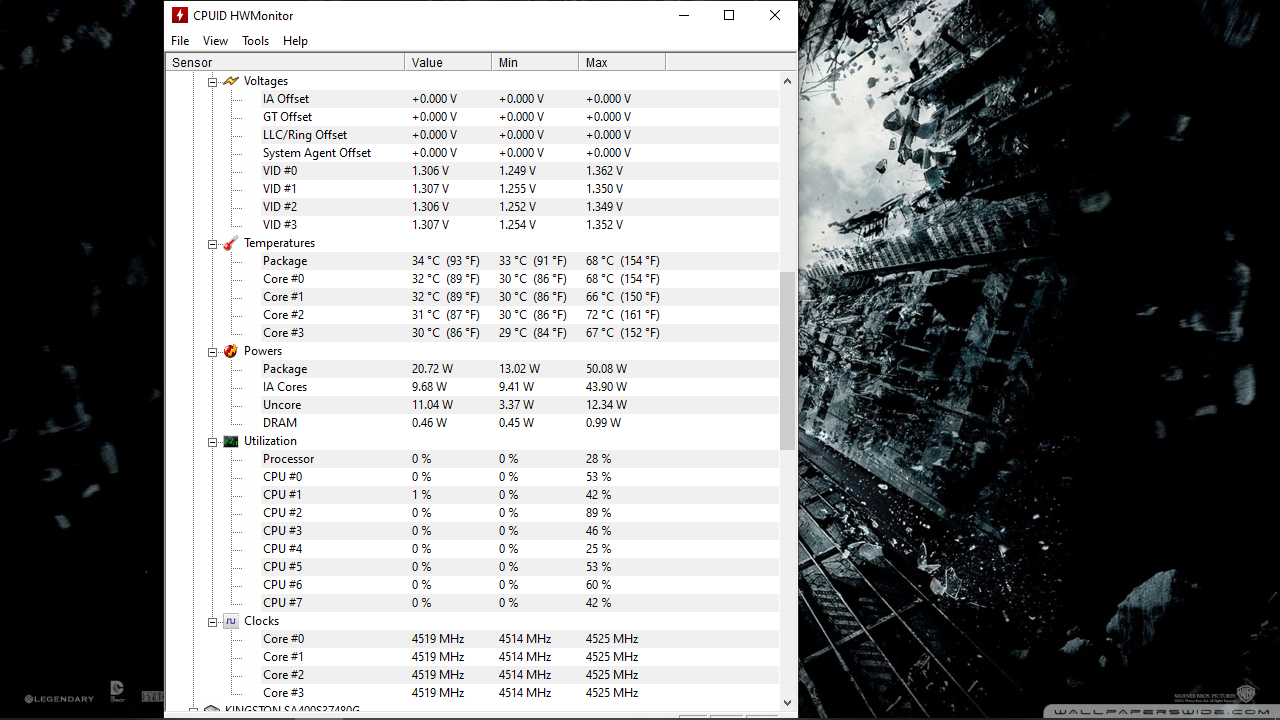Collapse the Powers tree node
Viewport: 1280px width, 720px height.
tap(212, 351)
